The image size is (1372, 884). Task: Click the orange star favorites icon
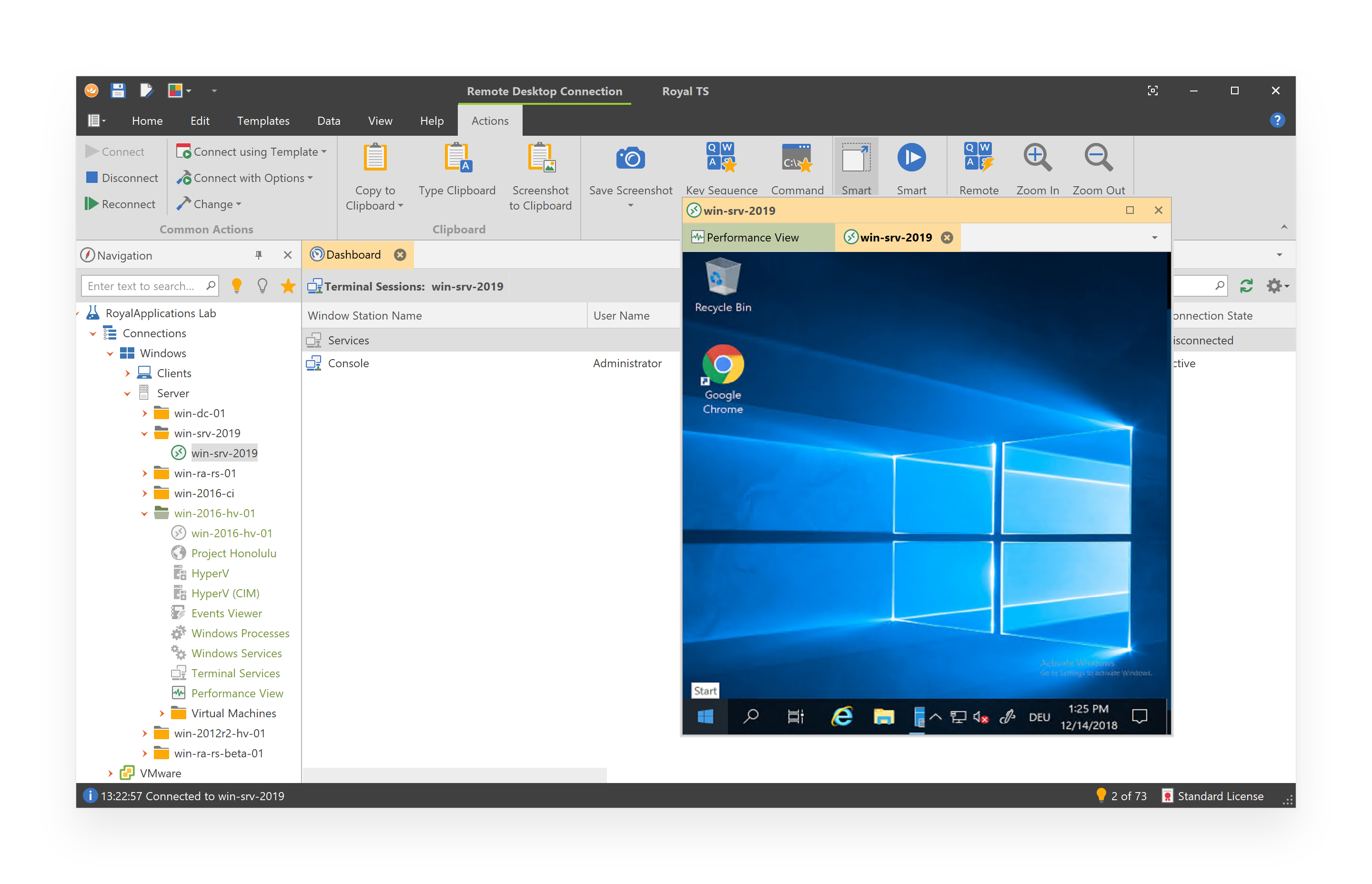pos(288,285)
